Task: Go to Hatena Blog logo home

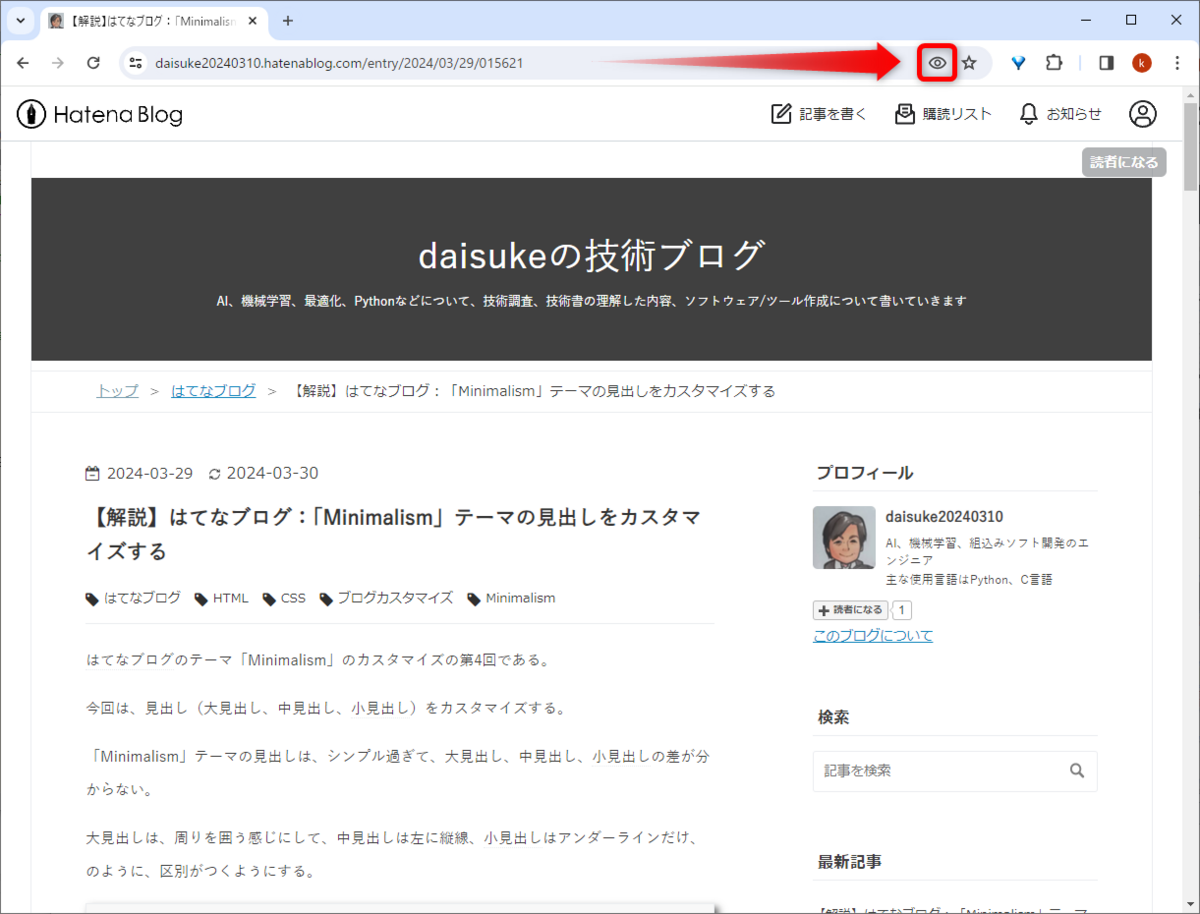Action: (x=100, y=115)
